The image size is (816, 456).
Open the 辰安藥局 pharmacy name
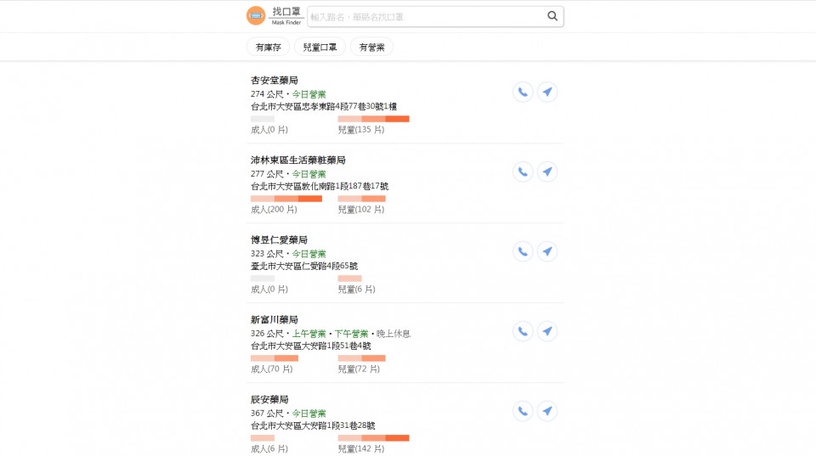(x=270, y=399)
